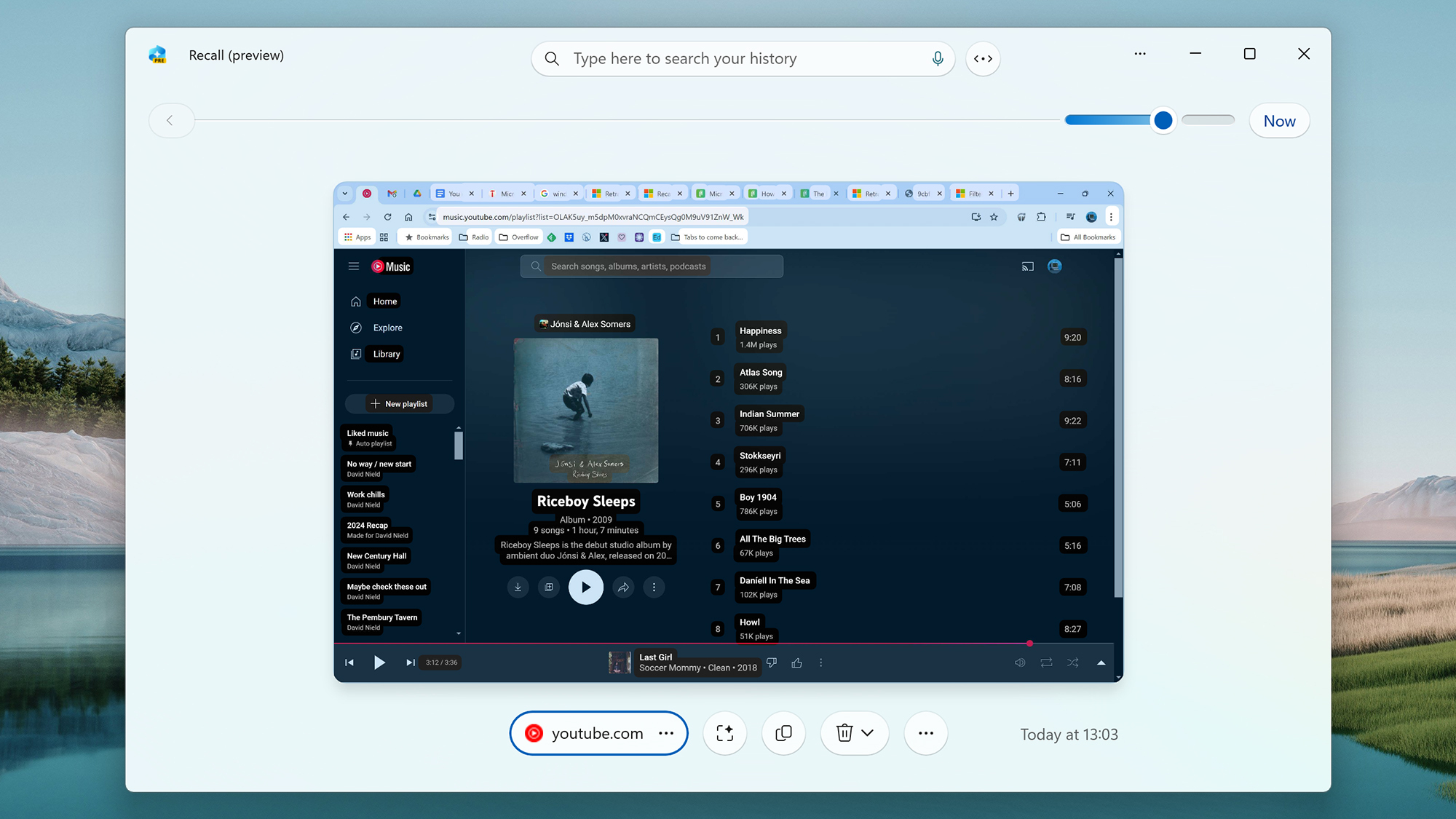
Task: Type in the search your history box
Action: click(x=743, y=58)
